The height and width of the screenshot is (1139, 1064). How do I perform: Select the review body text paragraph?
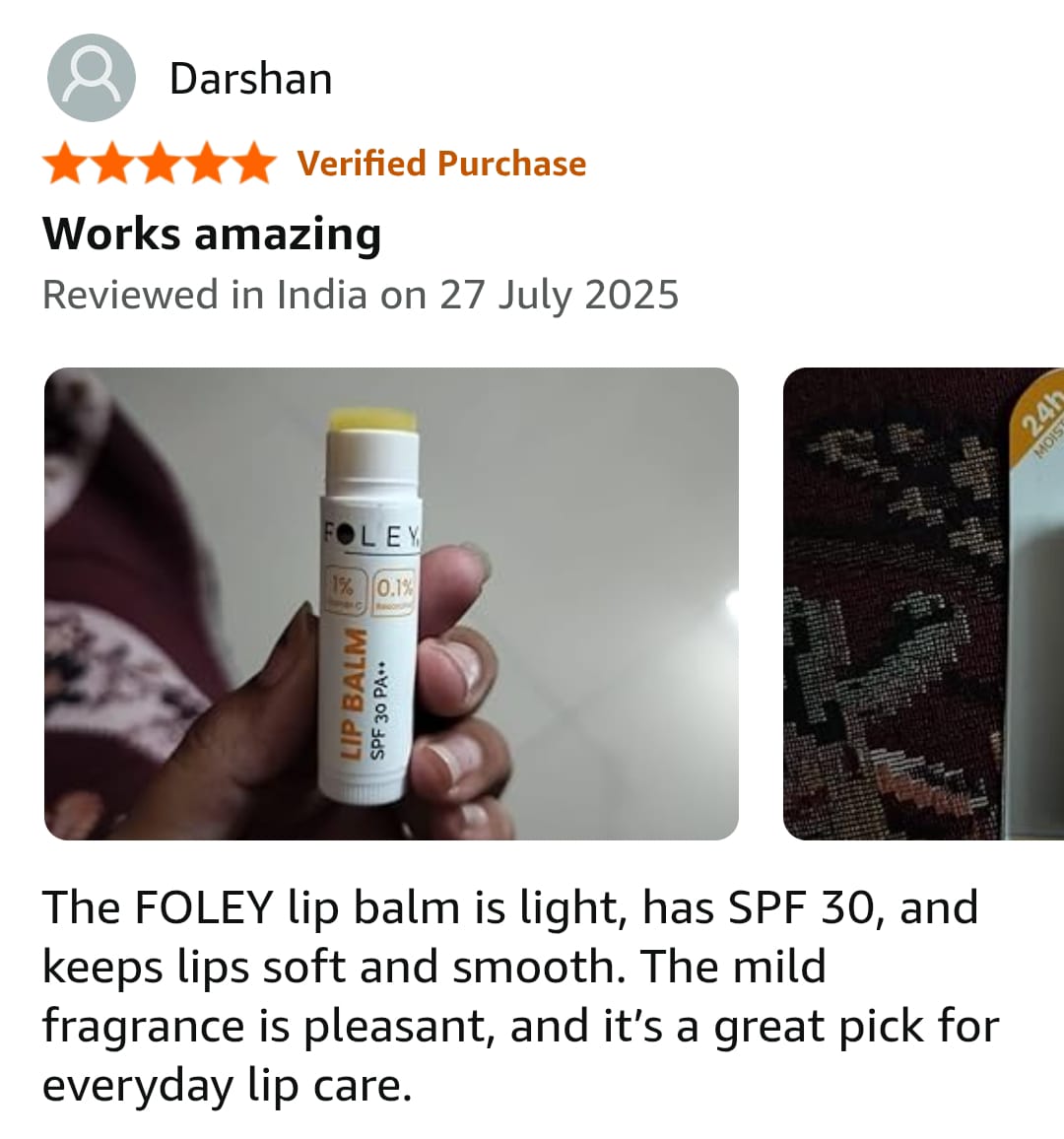tap(521, 997)
